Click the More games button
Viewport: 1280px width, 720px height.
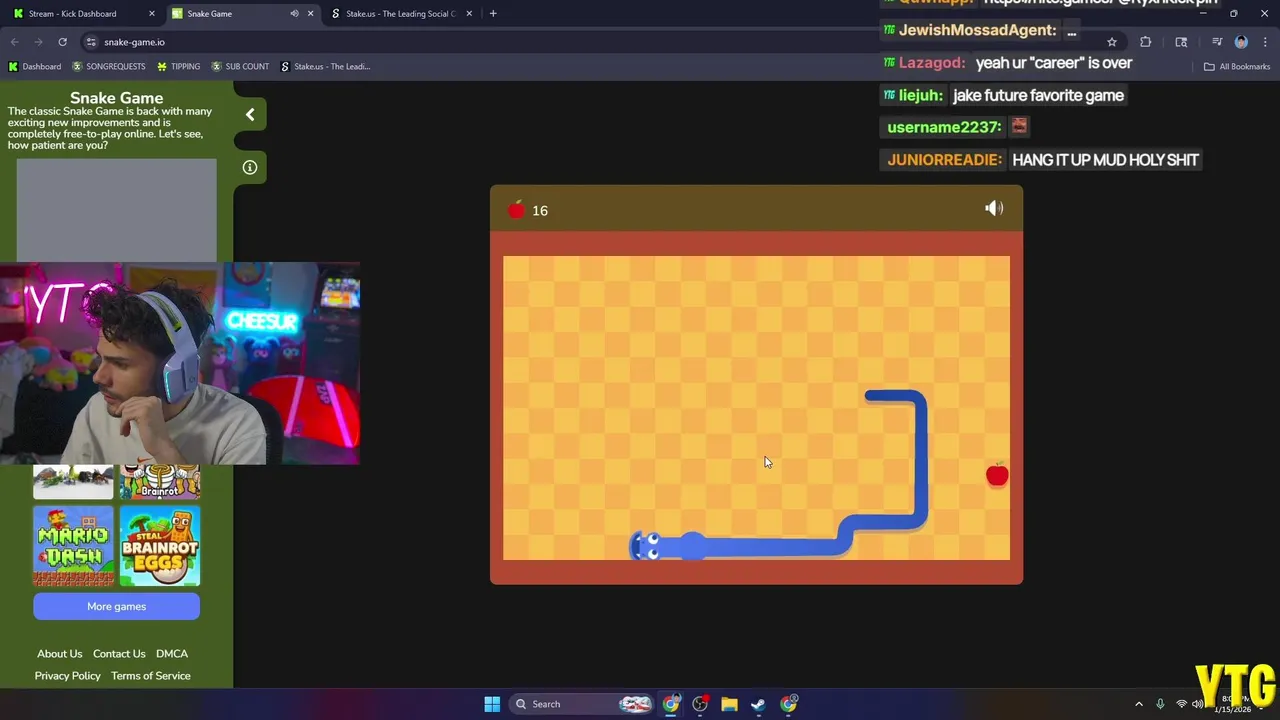[x=116, y=606]
